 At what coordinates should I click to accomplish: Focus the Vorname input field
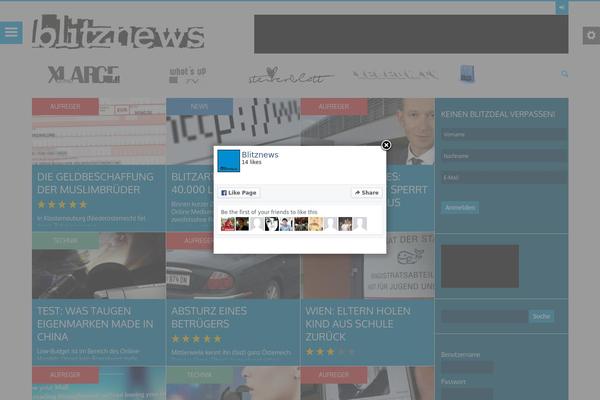coord(504,134)
